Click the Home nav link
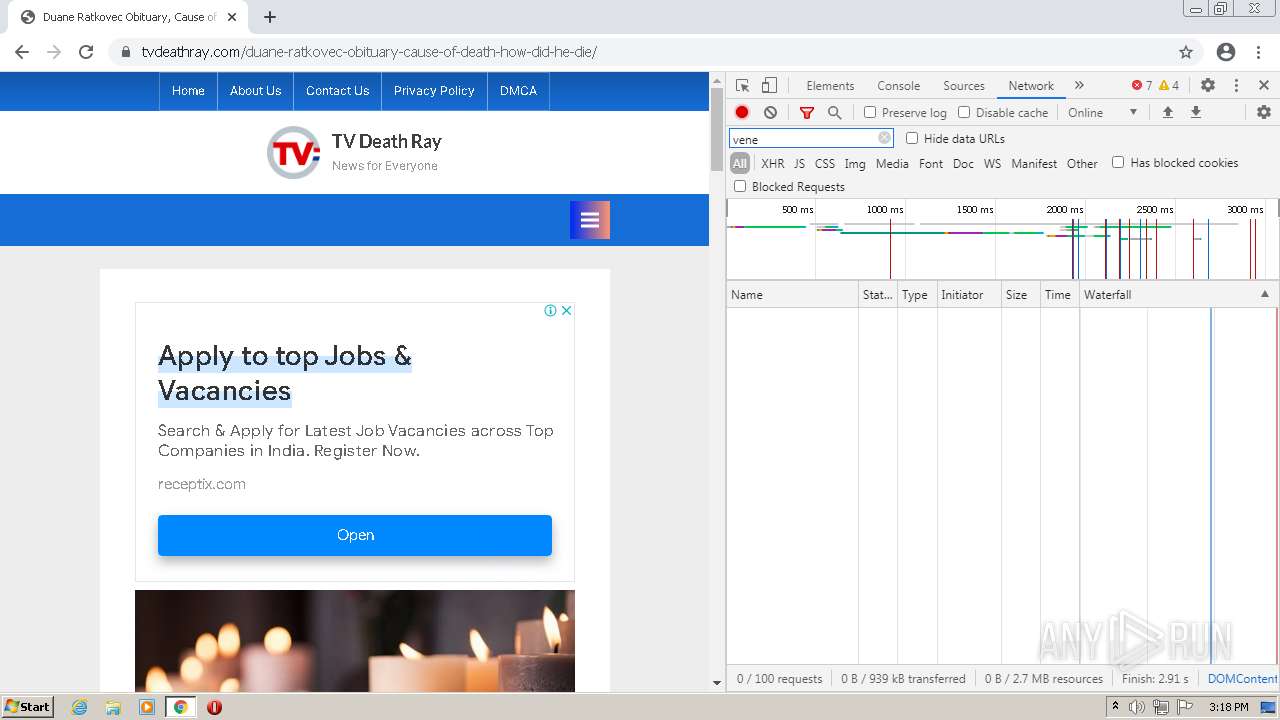 pos(188,91)
